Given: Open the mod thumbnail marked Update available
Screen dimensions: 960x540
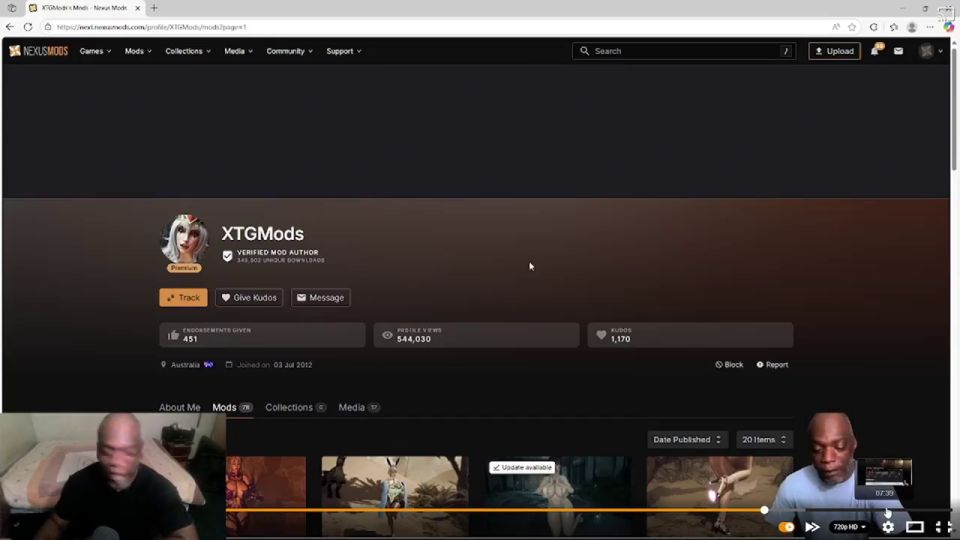Looking at the screenshot, I should pyautogui.click(x=557, y=495).
